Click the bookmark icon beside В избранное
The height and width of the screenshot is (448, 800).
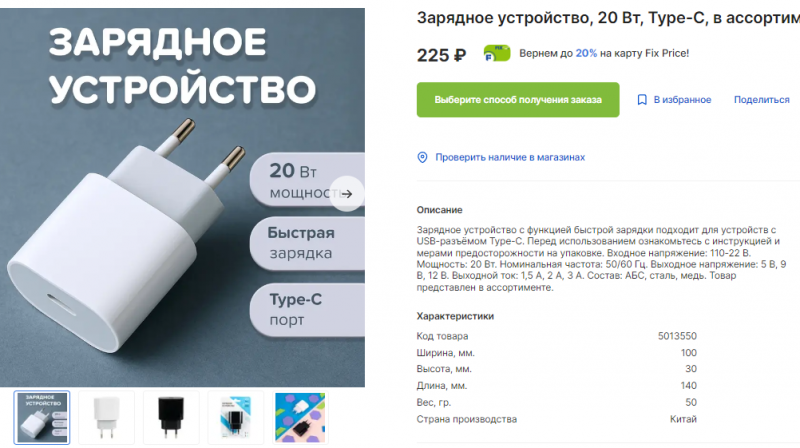(x=642, y=100)
